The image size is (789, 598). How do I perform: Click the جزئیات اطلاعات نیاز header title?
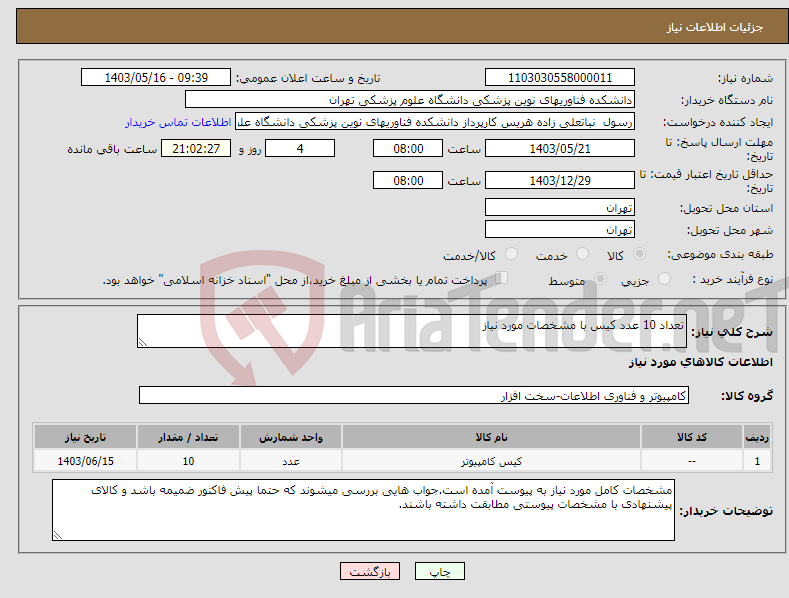(715, 27)
